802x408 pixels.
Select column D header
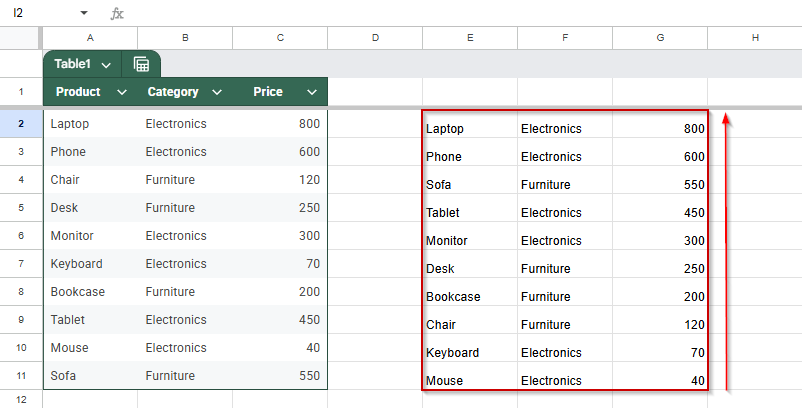[375, 38]
